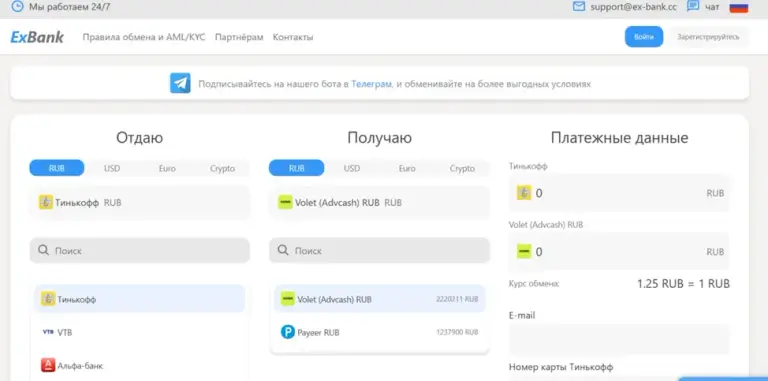768x381 pixels.
Task: Click the Tinkoff icon in selected give currency
Action: (x=46, y=202)
